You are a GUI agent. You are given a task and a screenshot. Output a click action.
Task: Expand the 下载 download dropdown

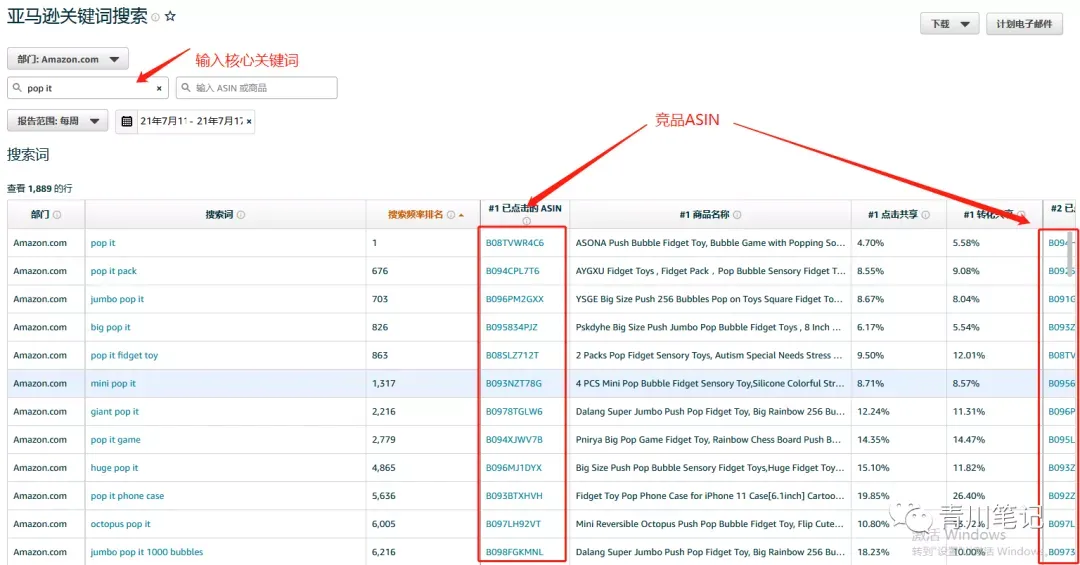[949, 24]
